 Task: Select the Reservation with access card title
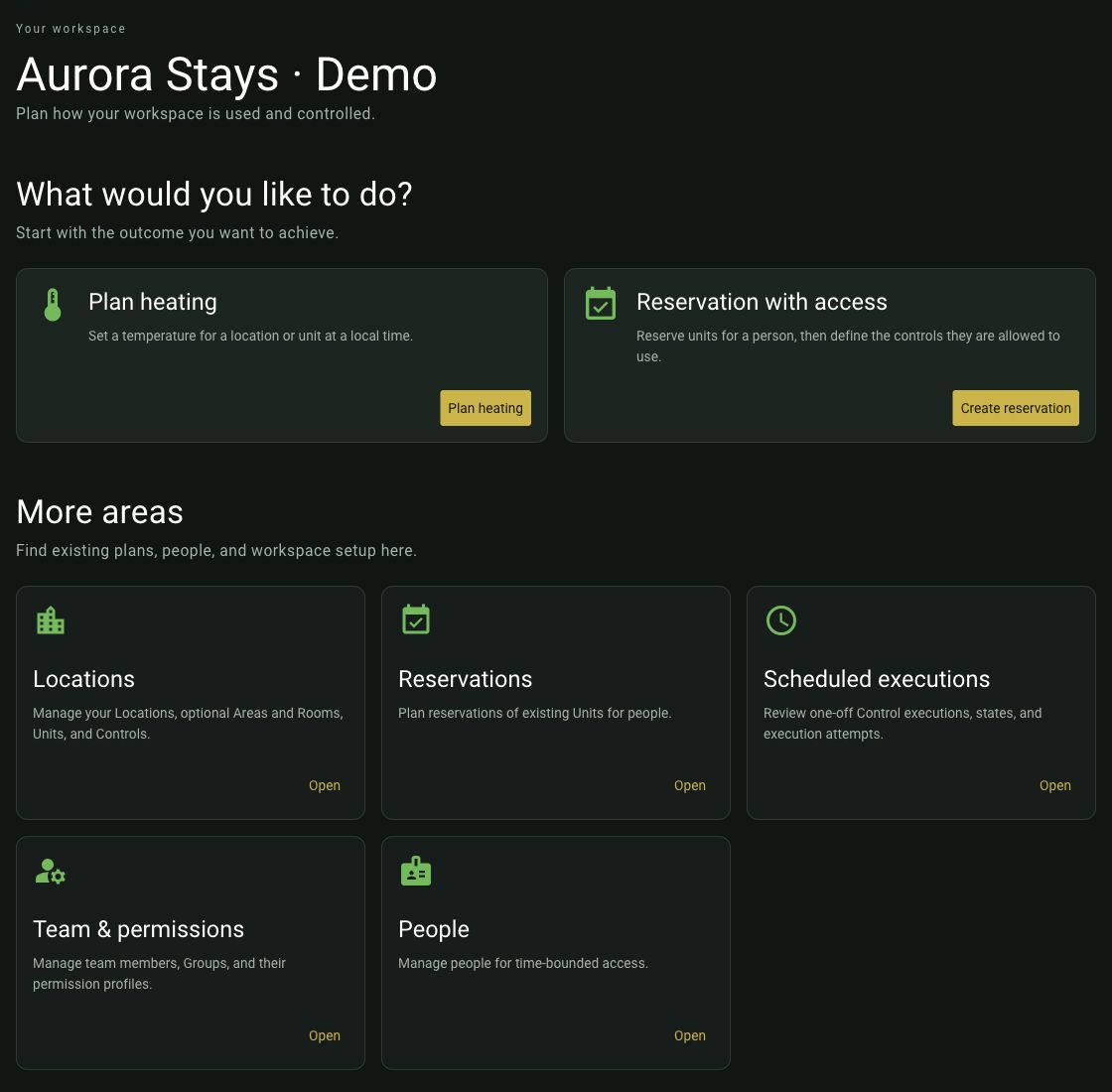(x=762, y=302)
